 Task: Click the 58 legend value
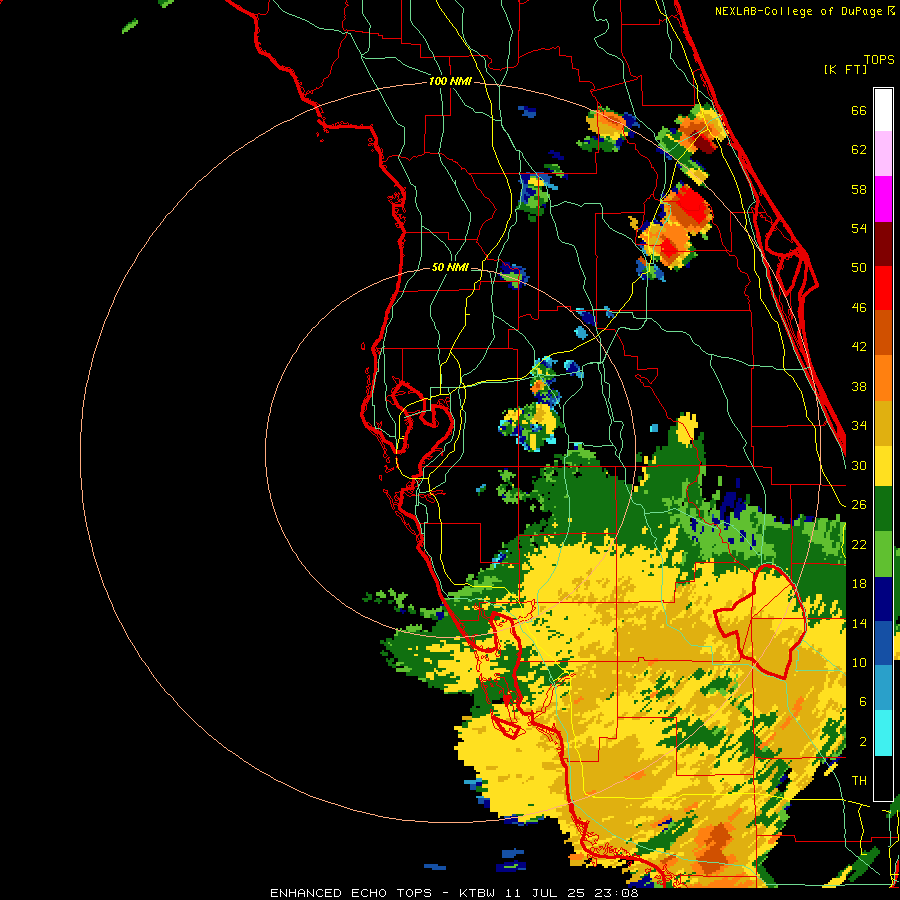[859, 189]
